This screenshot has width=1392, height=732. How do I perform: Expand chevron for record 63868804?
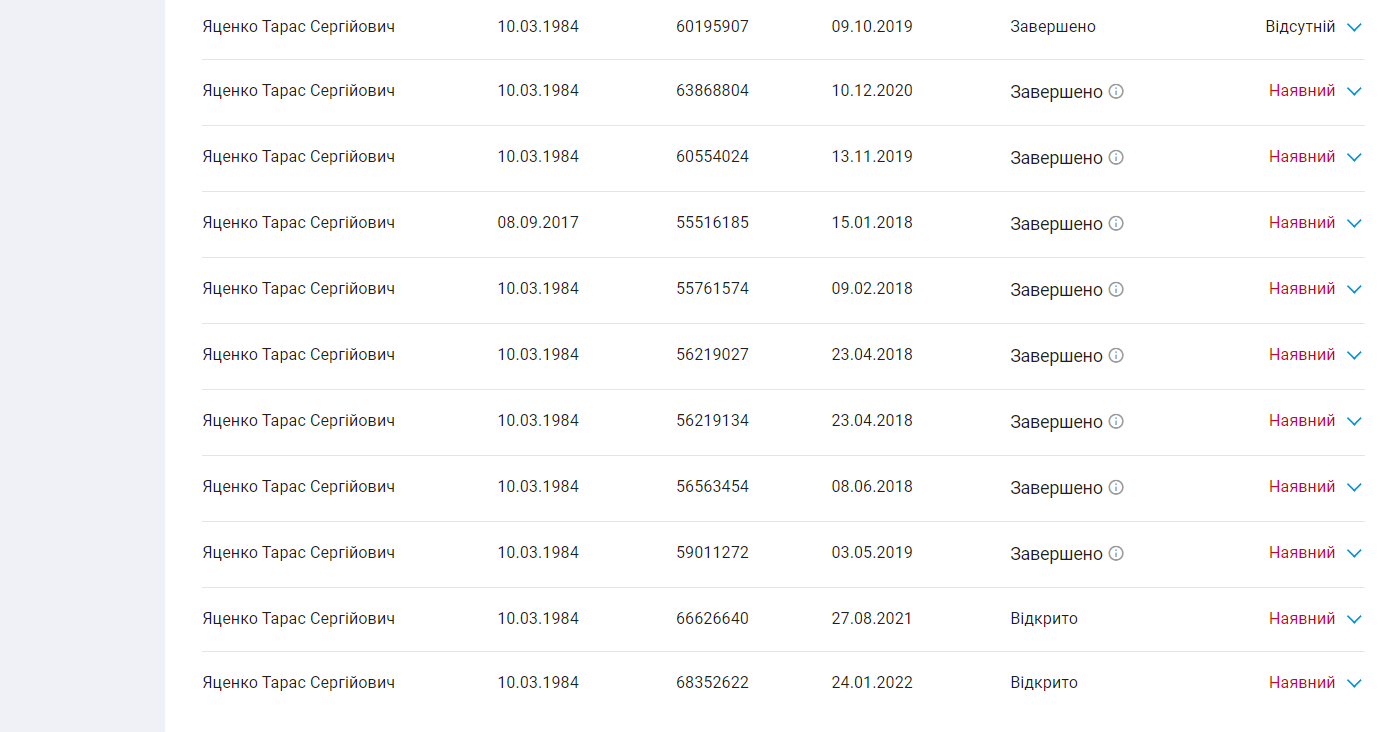pyautogui.click(x=1354, y=91)
